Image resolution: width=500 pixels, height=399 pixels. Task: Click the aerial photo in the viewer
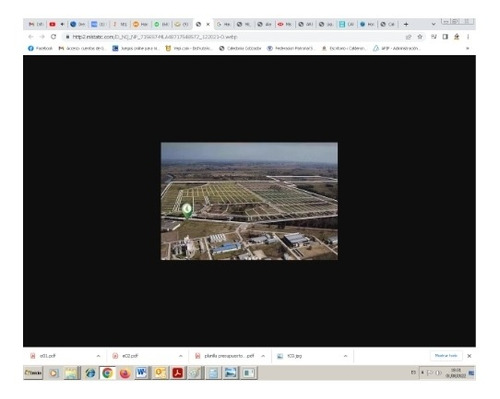(x=249, y=201)
